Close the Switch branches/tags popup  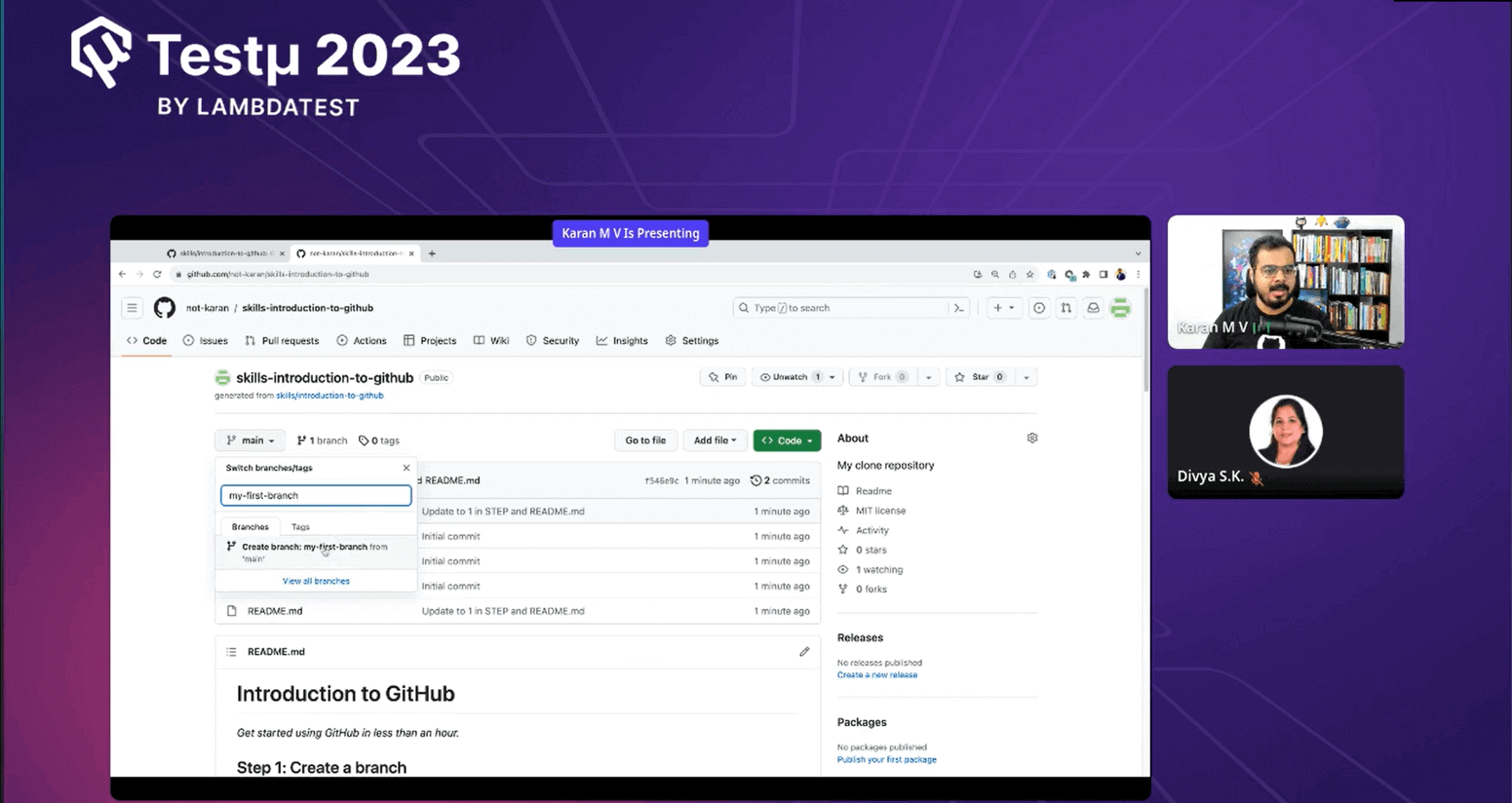[x=407, y=468]
